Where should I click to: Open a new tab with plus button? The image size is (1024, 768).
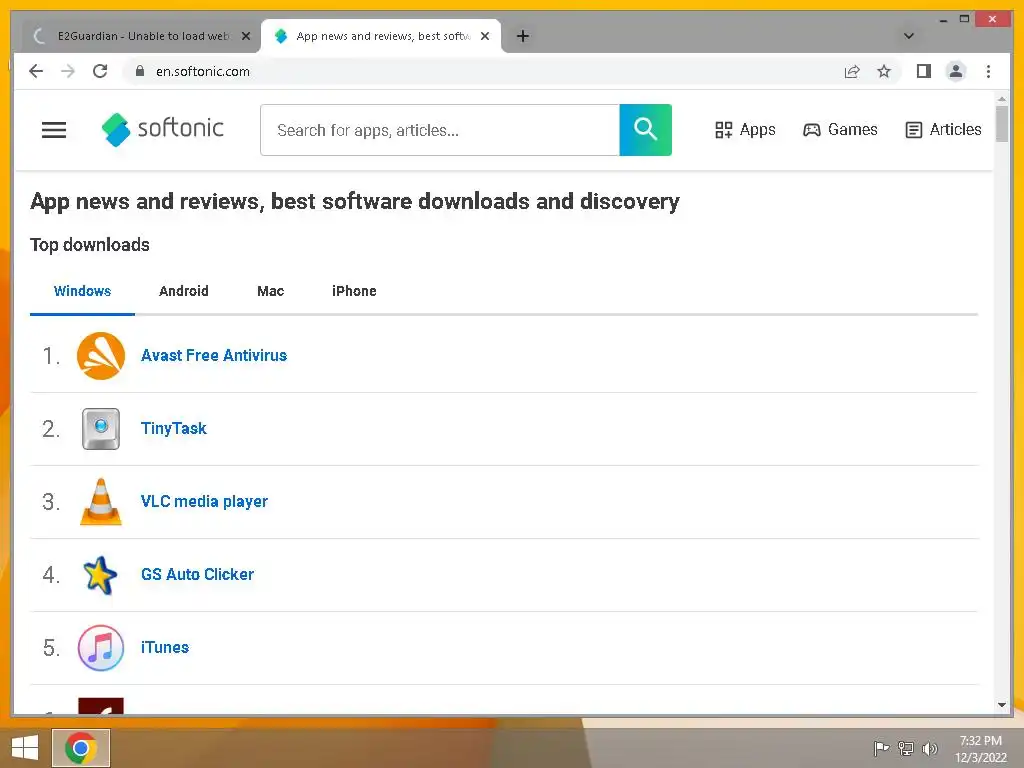coord(522,36)
